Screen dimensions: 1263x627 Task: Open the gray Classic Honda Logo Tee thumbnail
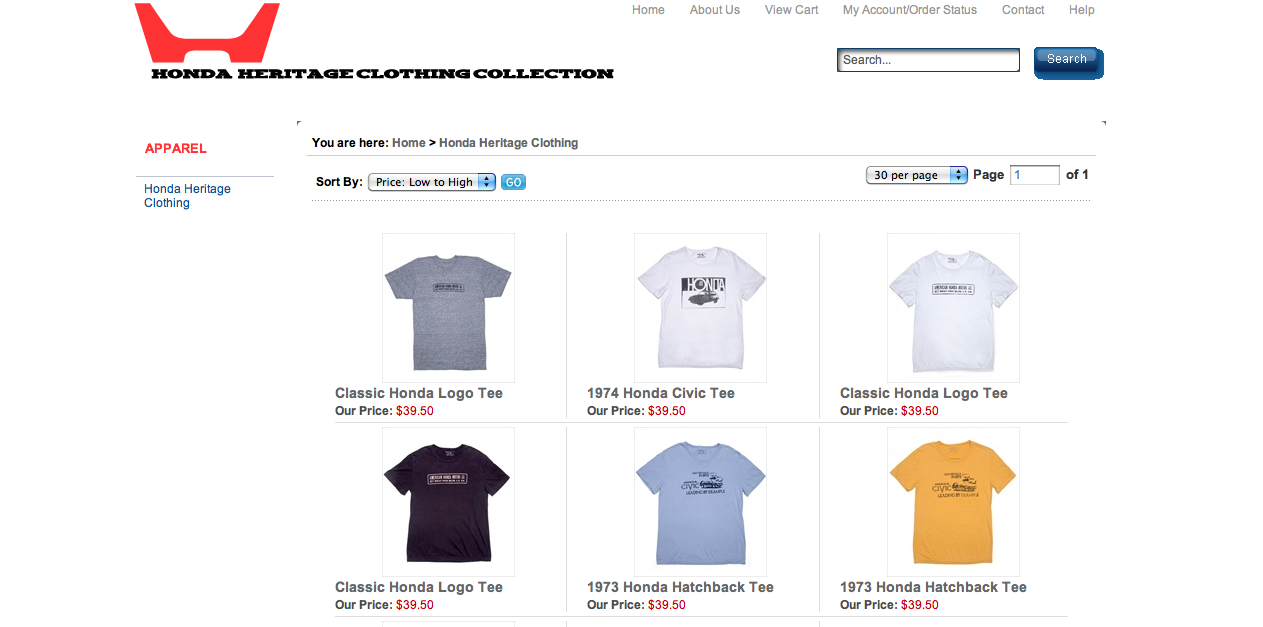pyautogui.click(x=448, y=308)
